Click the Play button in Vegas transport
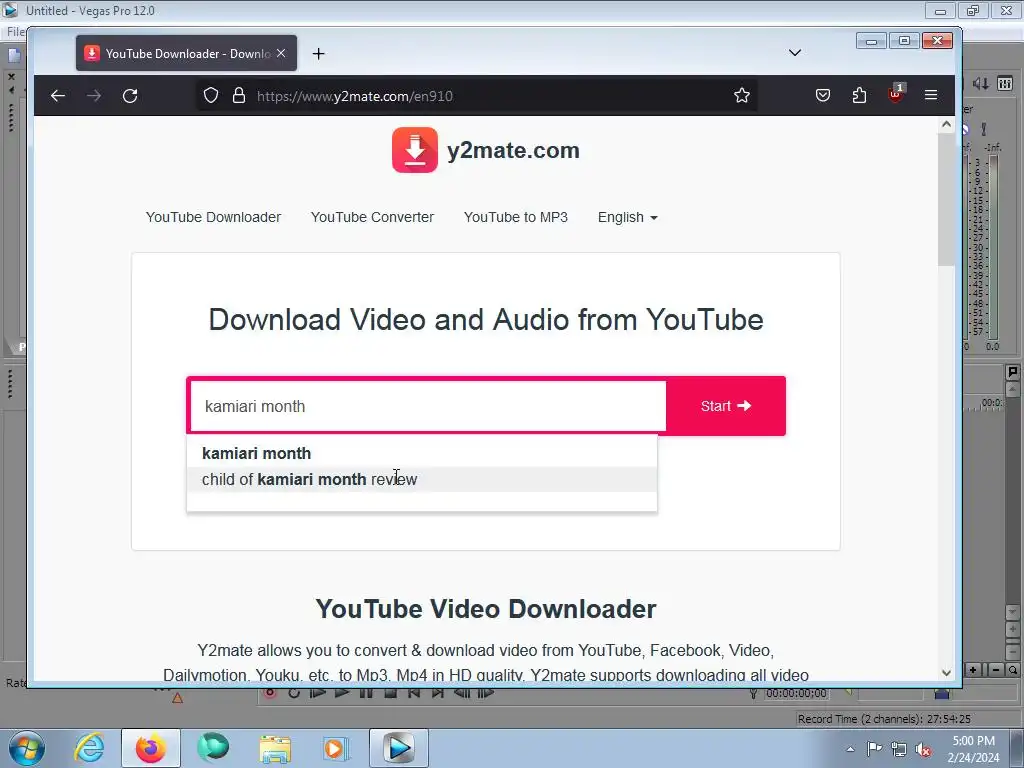This screenshot has width=1024, height=768. pos(342,693)
